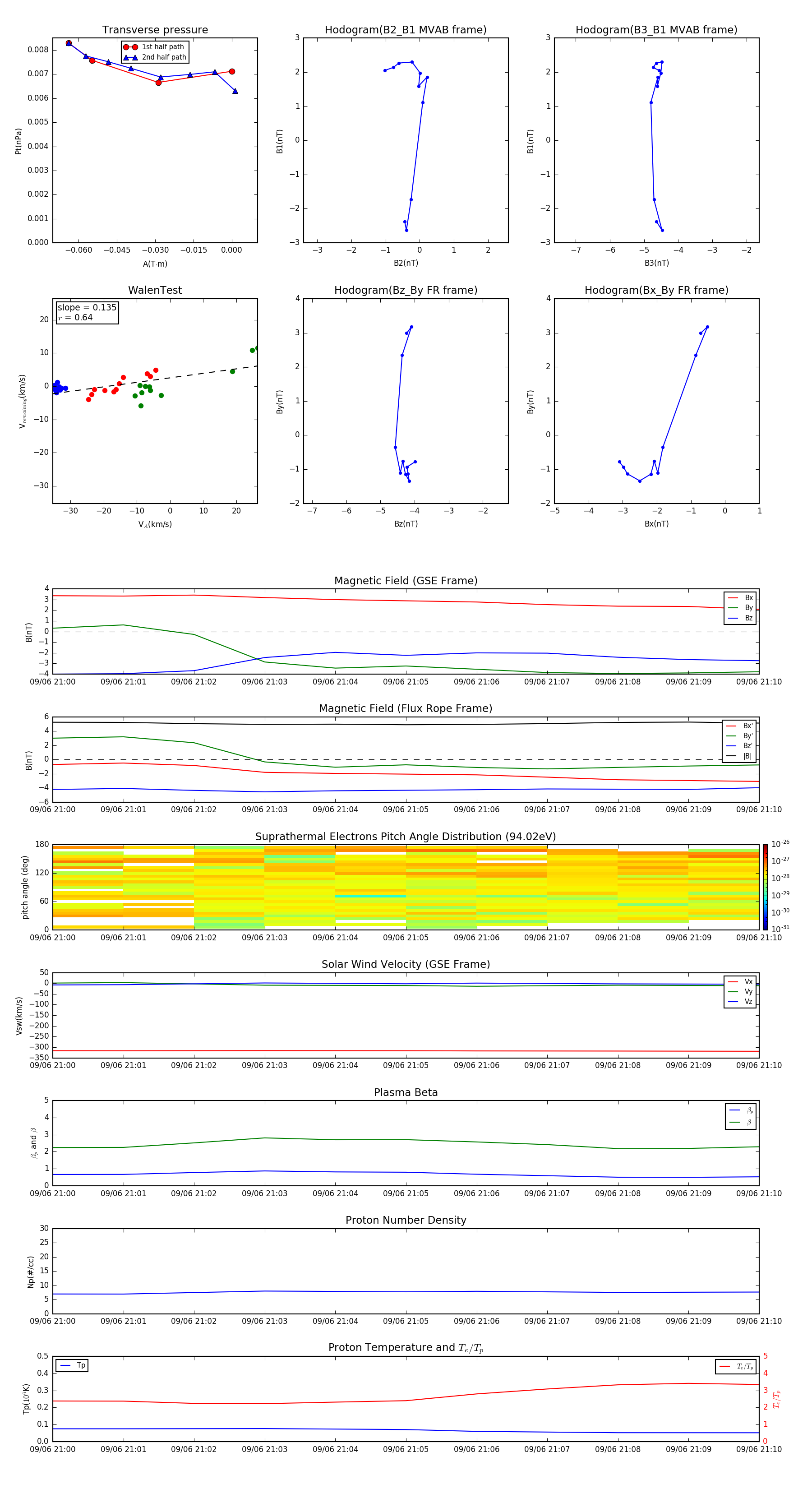812x1489 pixels.
Task: Click the 'Bz(nT)' x-axis label
Action: 406,524
